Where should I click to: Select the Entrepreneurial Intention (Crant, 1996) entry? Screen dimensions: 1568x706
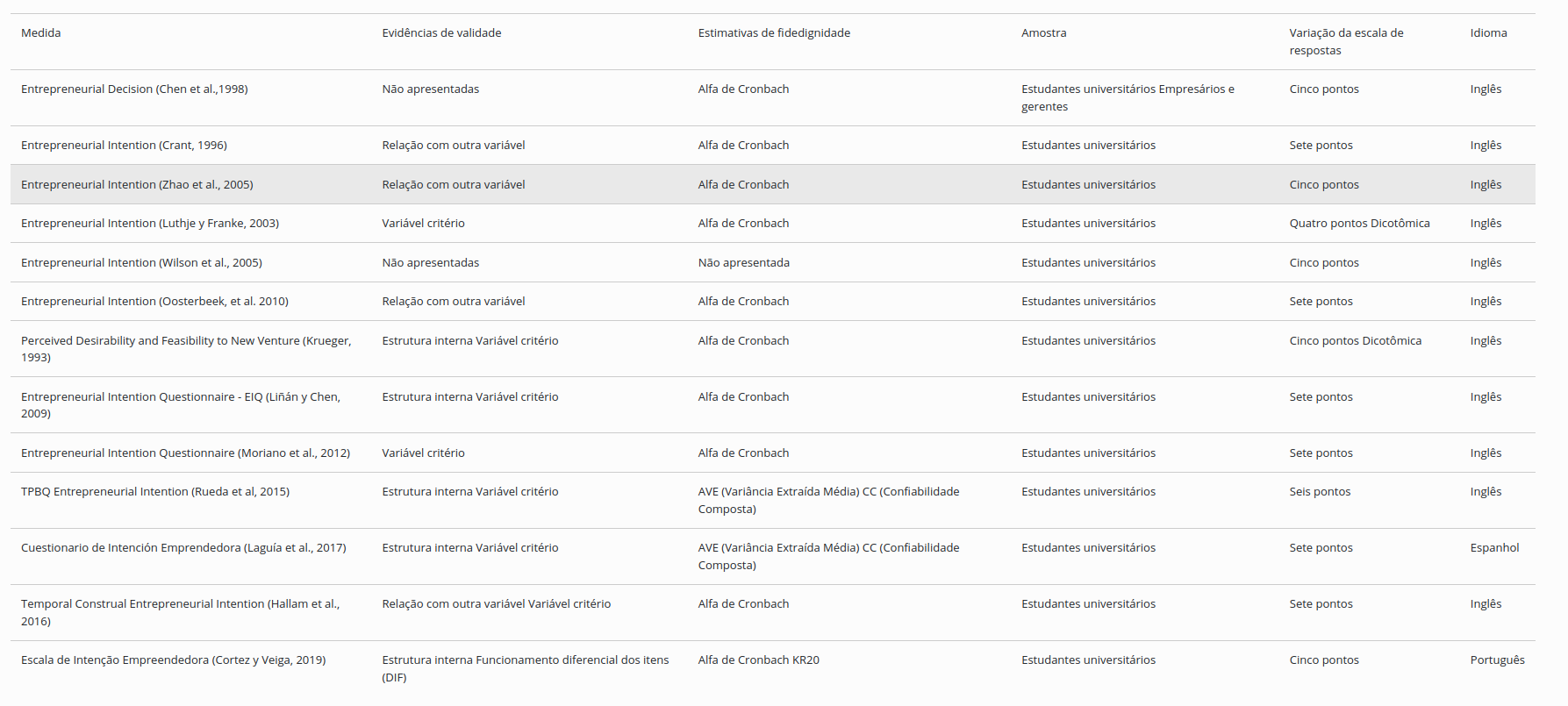coord(124,146)
